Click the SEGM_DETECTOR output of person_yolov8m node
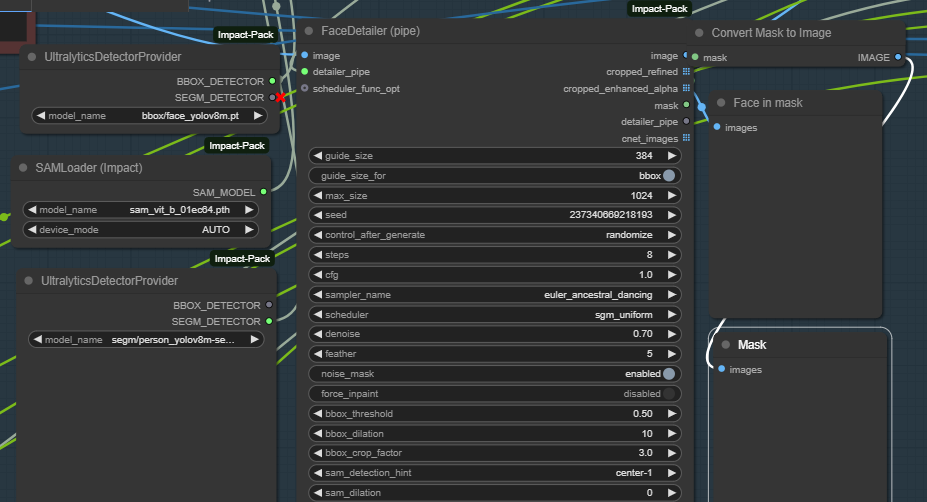Screen dimensions: 927x502 (x=269, y=321)
